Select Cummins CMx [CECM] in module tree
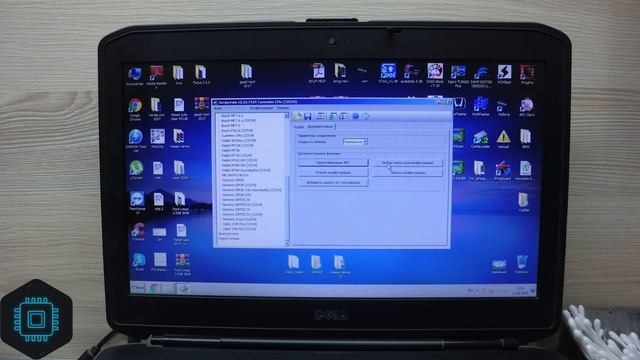The height and width of the screenshot is (360, 640). [238, 136]
